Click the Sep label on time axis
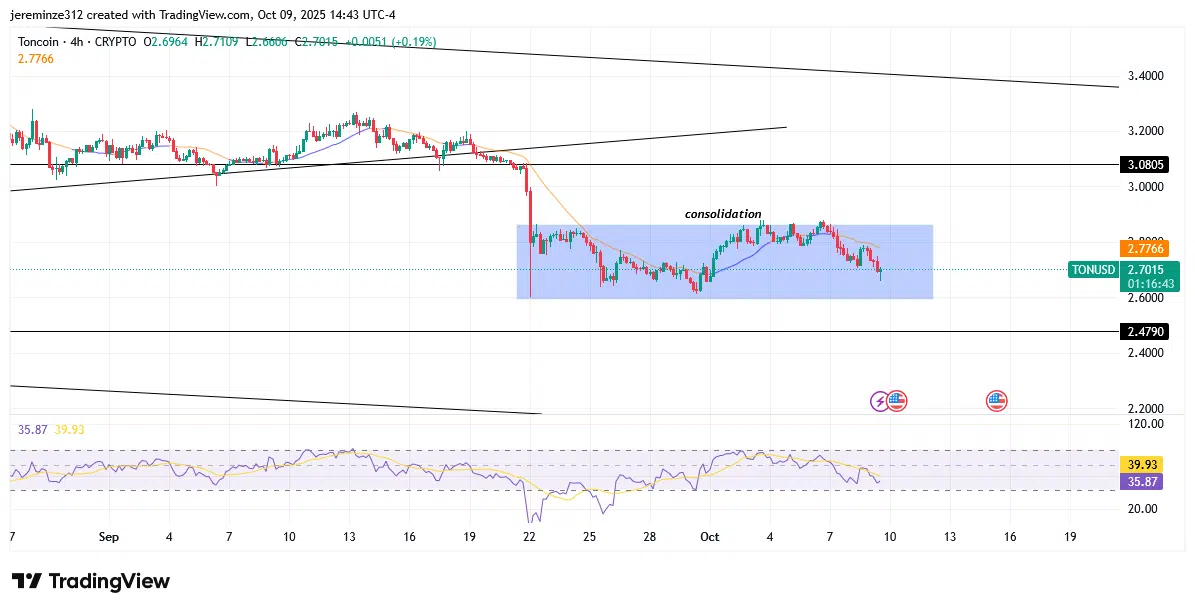The height and width of the screenshot is (611, 1195). (x=109, y=537)
